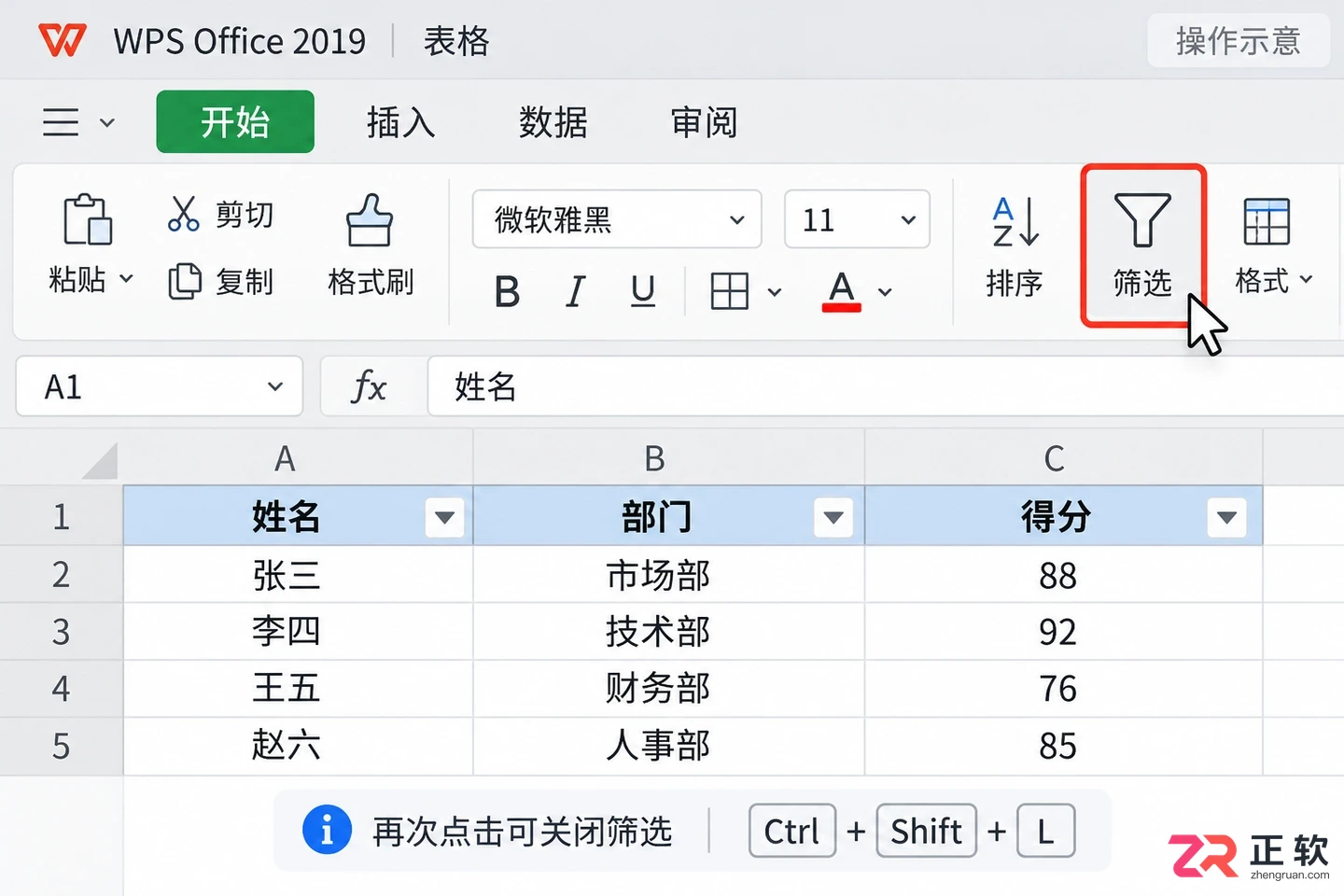The width and height of the screenshot is (1344, 896).
Task: Select the Format Painter (格式刷) tool
Action: (370, 220)
